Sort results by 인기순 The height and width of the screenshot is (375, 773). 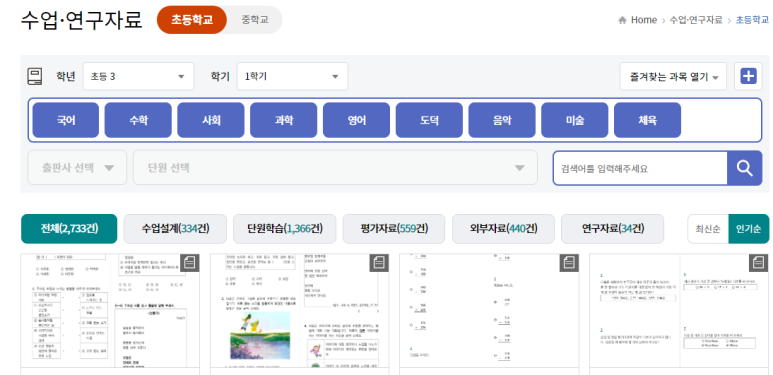(748, 229)
